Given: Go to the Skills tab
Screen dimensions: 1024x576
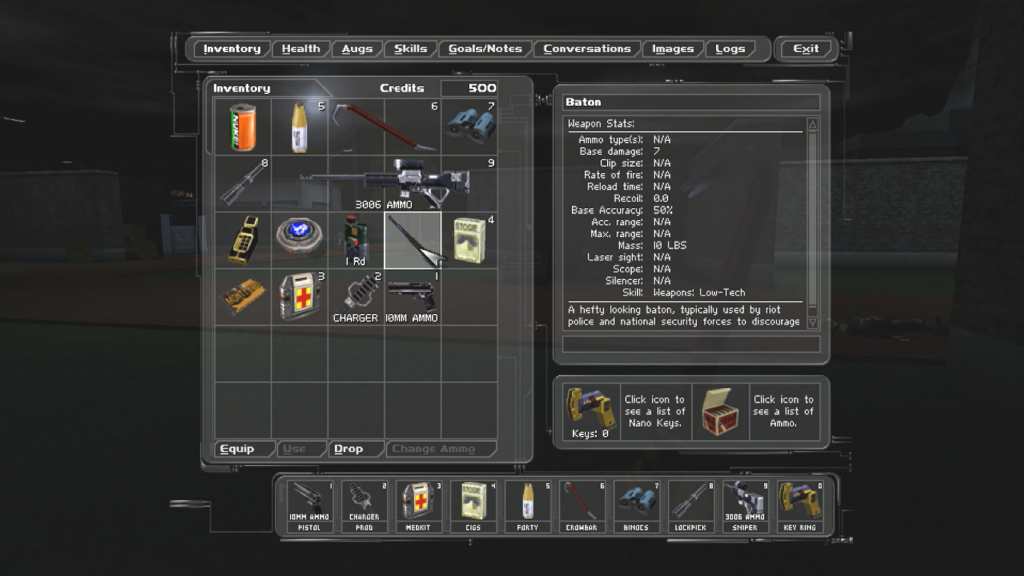Looking at the screenshot, I should 410,49.
